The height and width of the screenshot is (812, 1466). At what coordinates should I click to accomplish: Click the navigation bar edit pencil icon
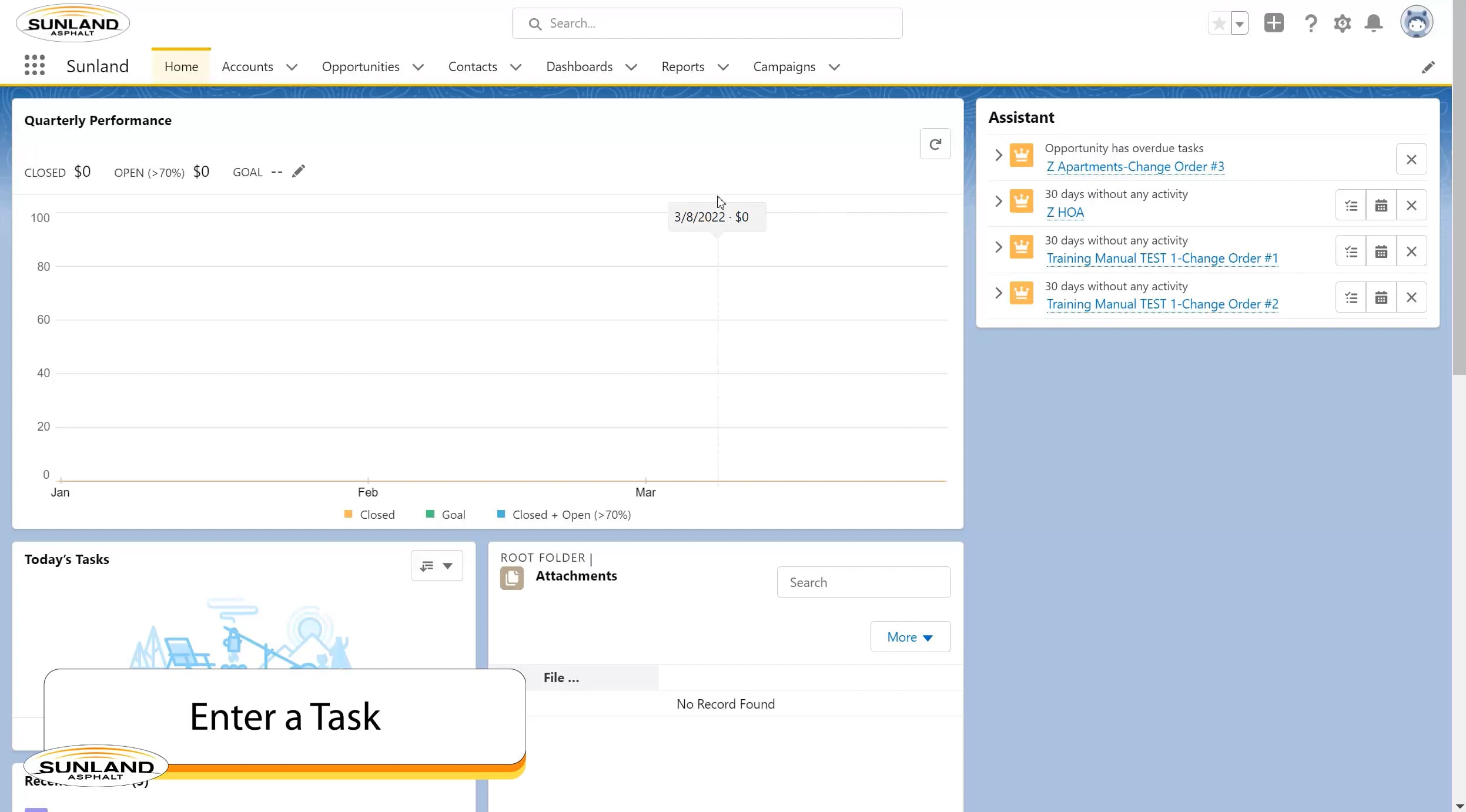(1428, 67)
